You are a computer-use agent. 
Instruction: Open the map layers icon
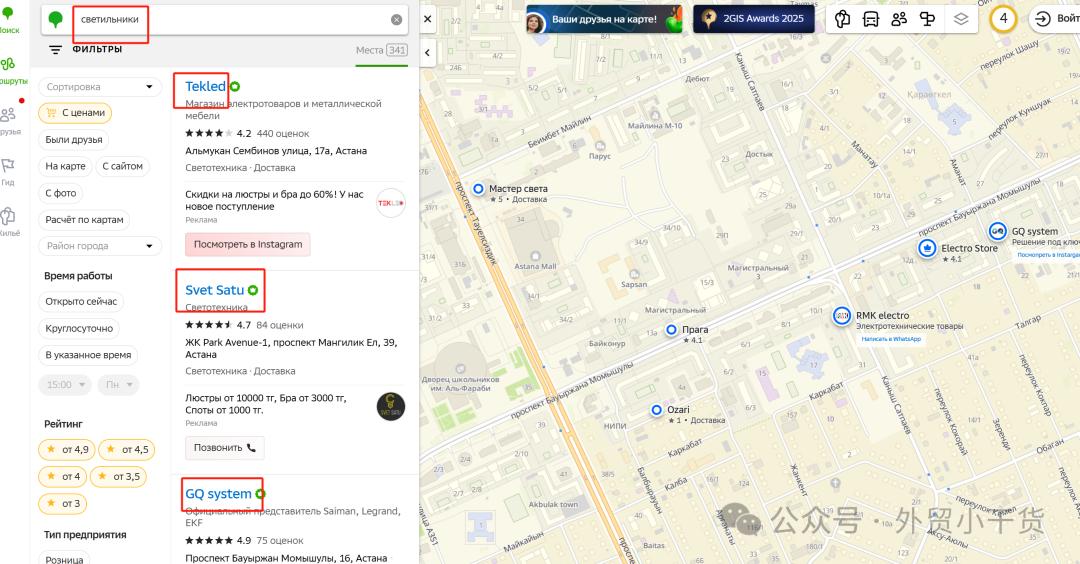point(960,19)
